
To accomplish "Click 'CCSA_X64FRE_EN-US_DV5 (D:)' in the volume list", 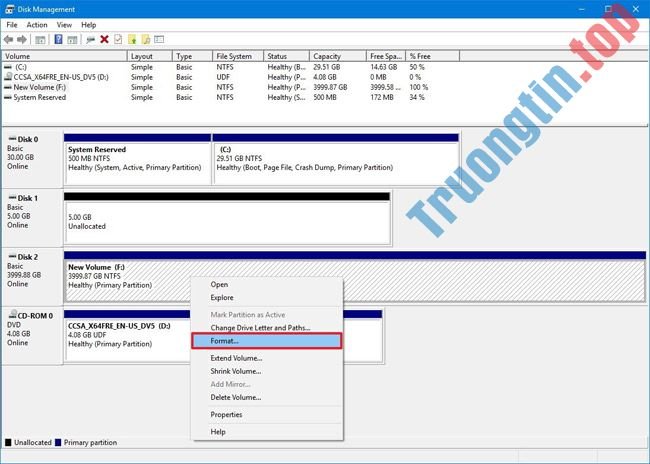I will (61, 77).
